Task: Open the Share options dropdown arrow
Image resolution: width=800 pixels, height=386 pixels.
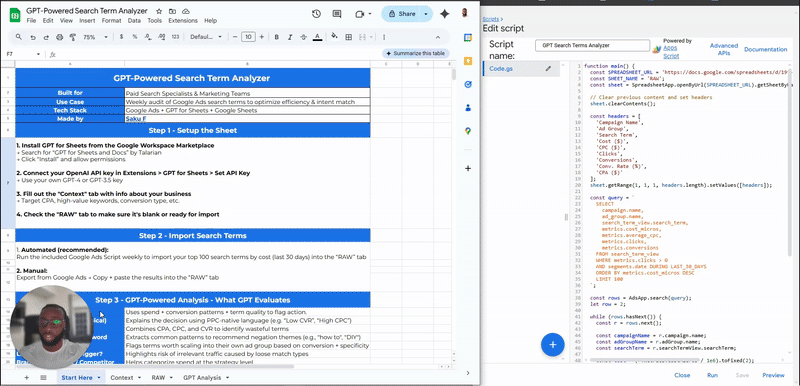Action: (426, 14)
